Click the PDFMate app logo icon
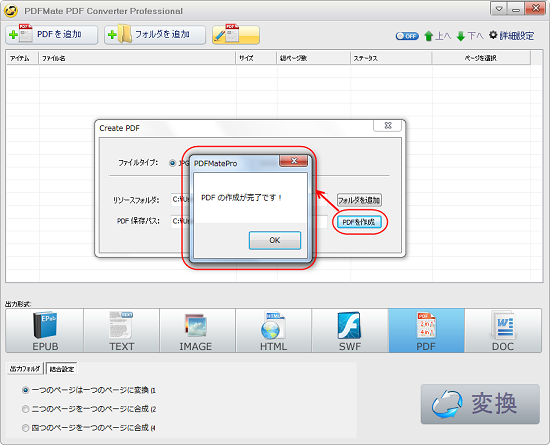 click(x=11, y=11)
